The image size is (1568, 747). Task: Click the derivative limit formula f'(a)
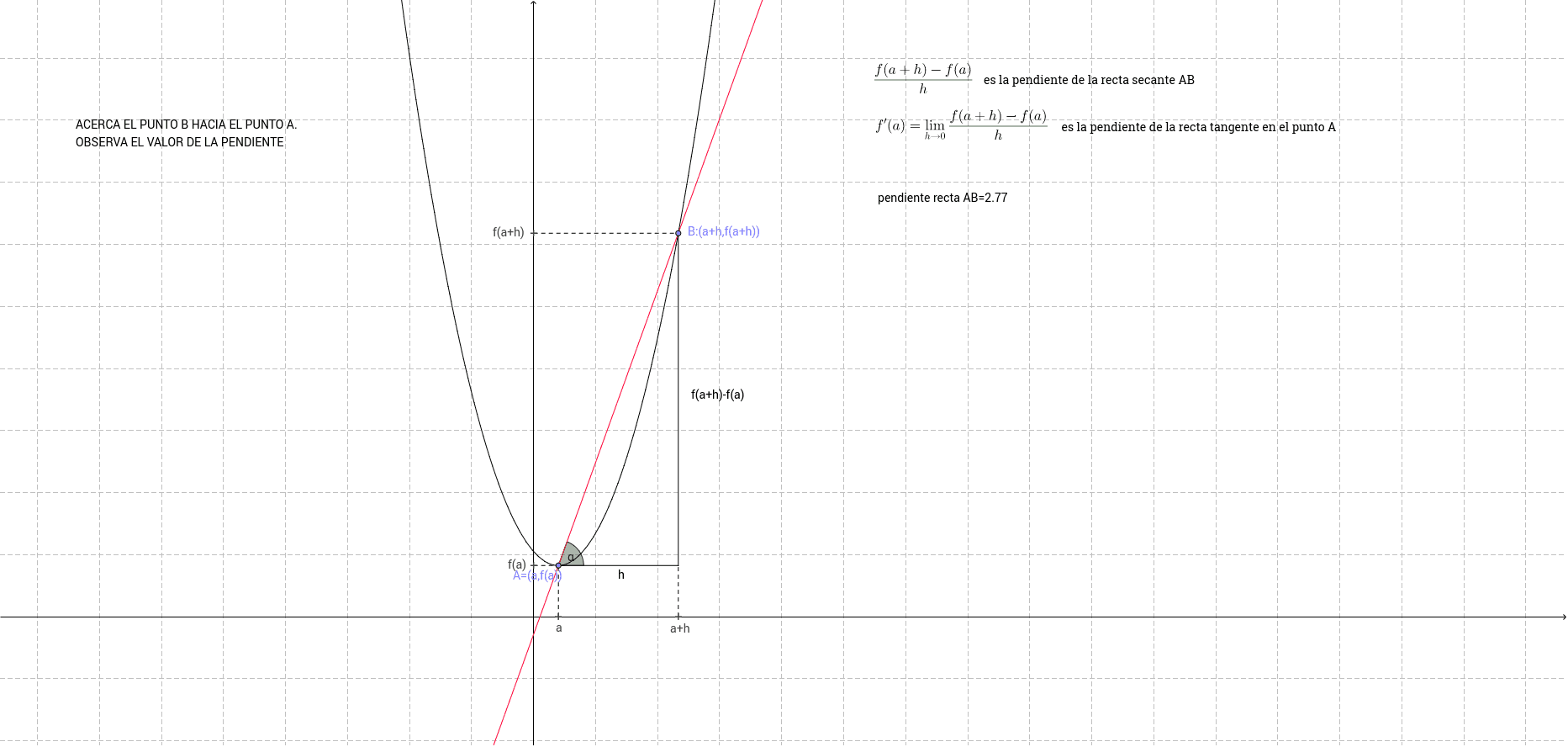pos(962,125)
